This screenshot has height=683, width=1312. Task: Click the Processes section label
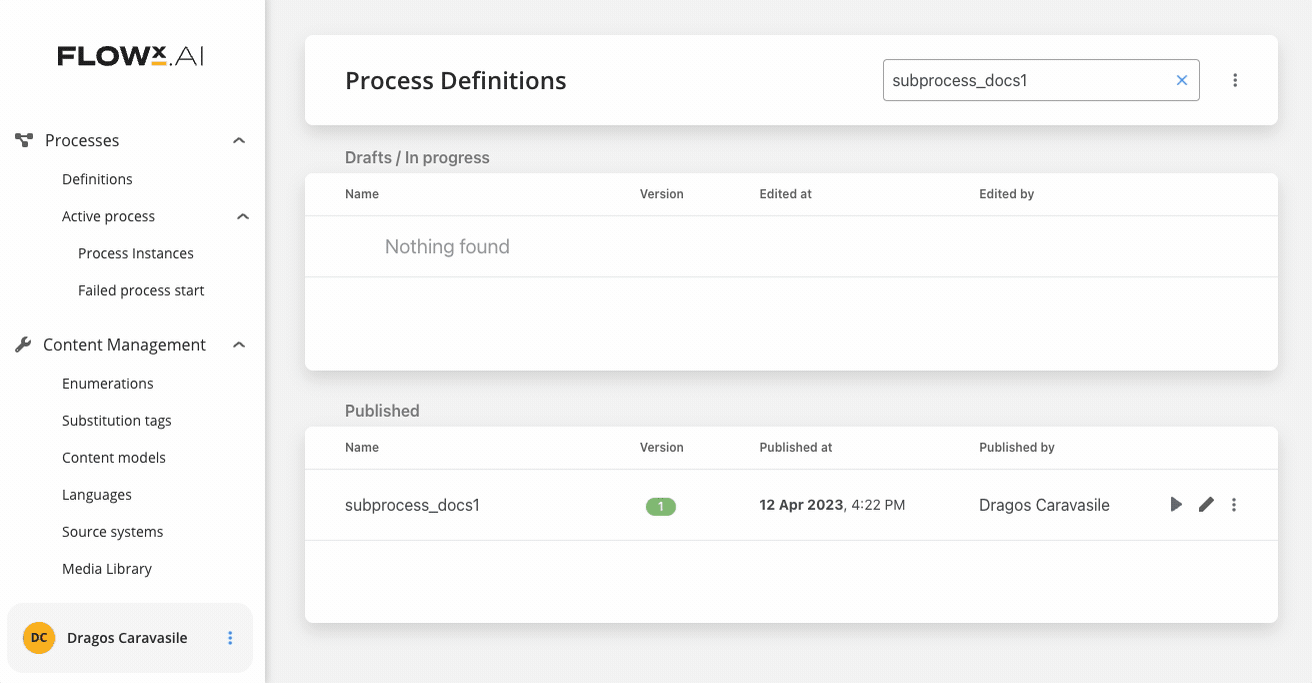tap(82, 140)
